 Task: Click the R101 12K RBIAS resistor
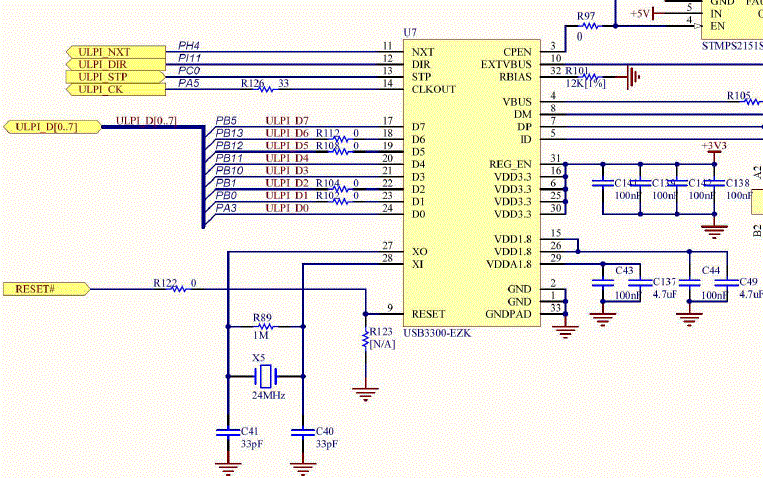[x=590, y=77]
